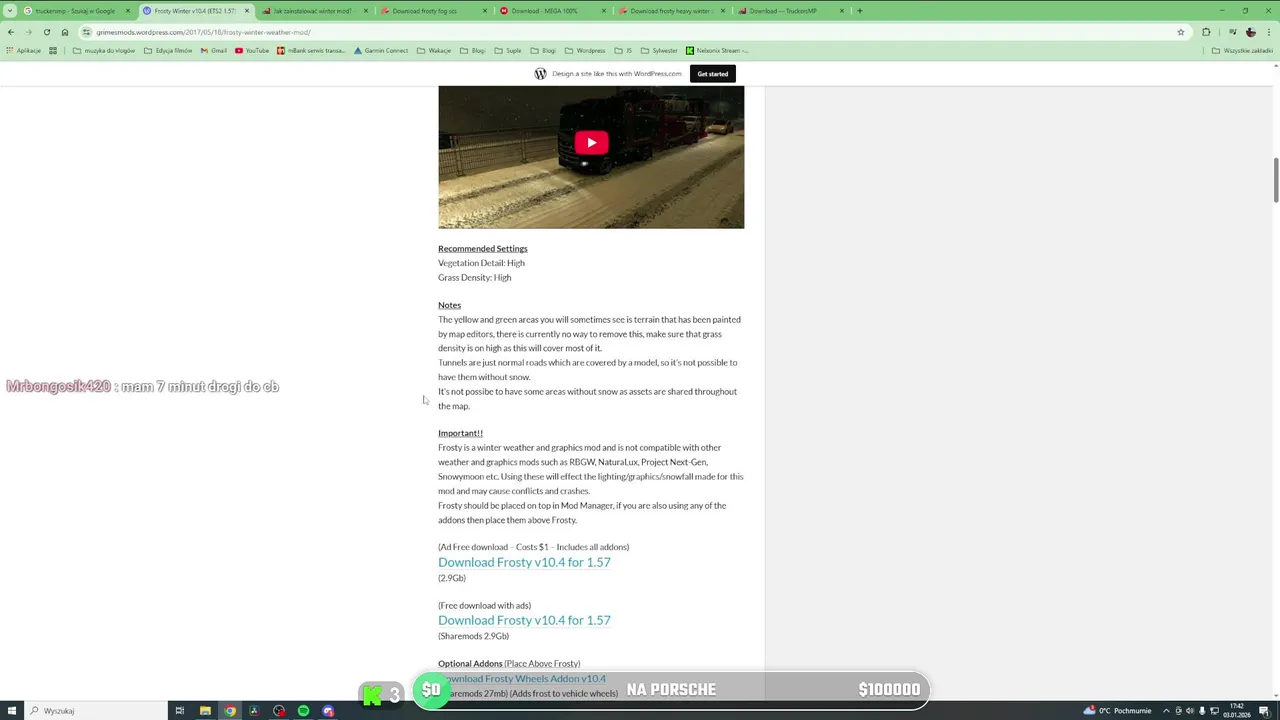Click the page vertical scrollbar thumb
Image resolution: width=1280 pixels, height=720 pixels.
tap(1275, 179)
